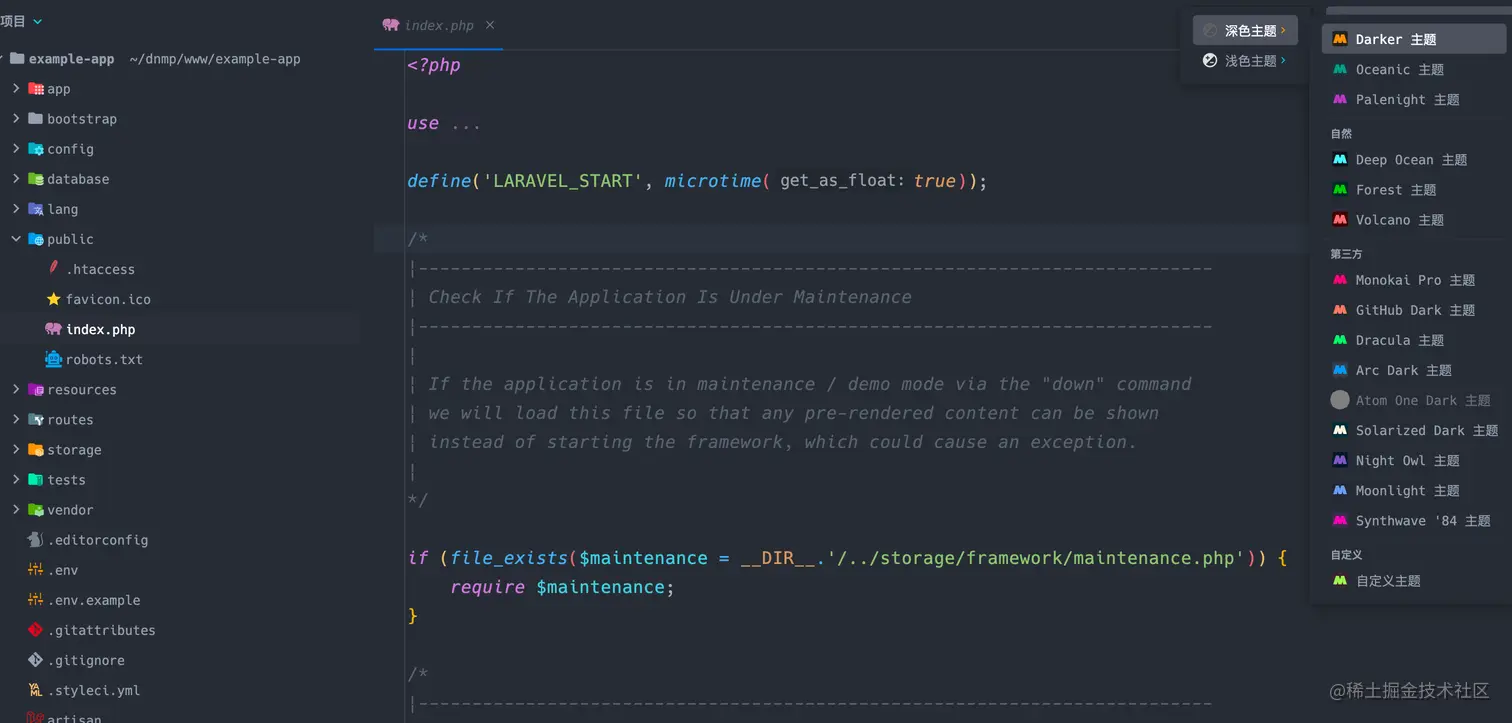Click the .styleci.yml file icon
Viewport: 1512px width, 723px height.
(36, 690)
